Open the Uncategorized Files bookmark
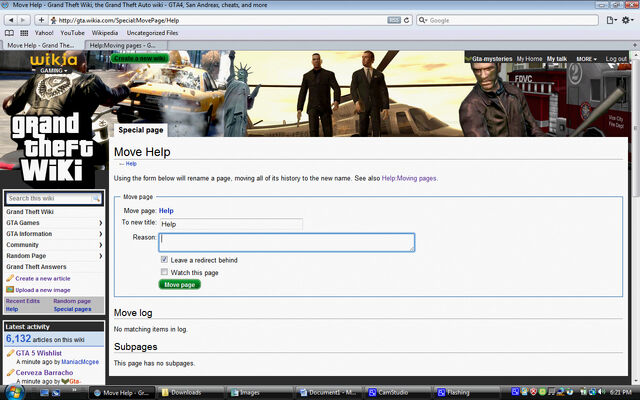640x400 pixels. point(152,33)
